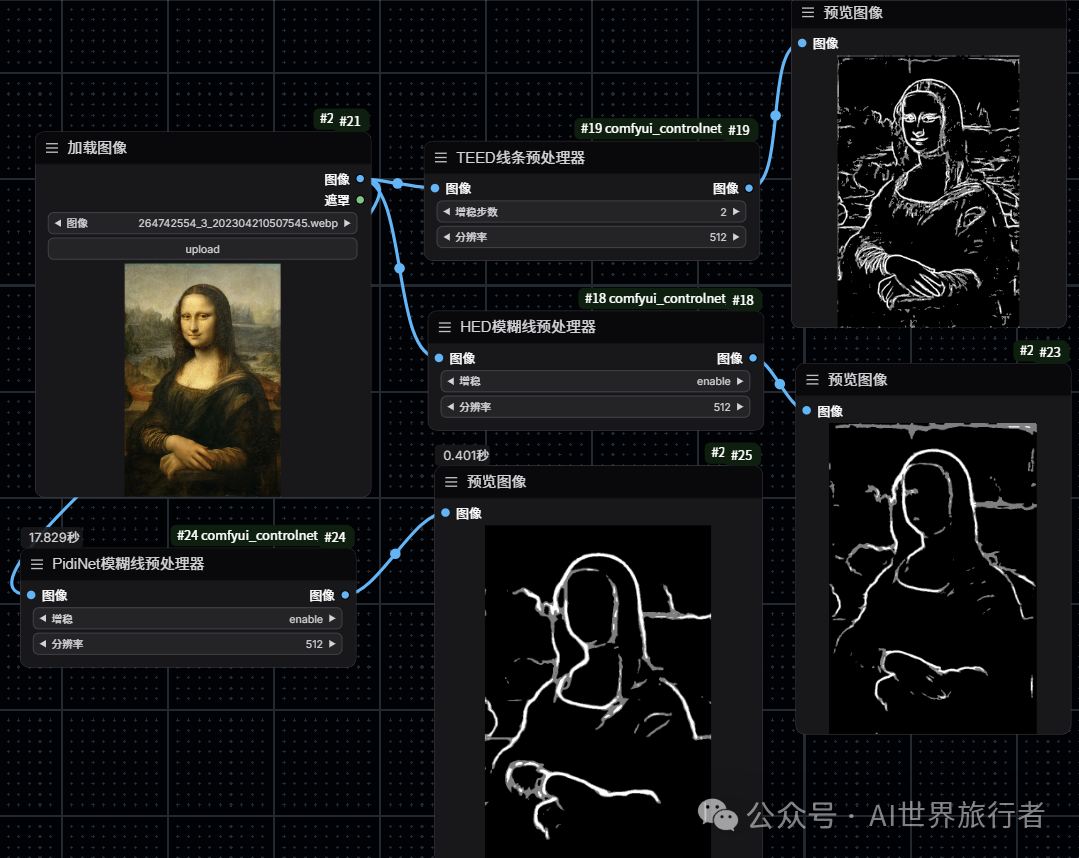The image size is (1079, 858).
Task: Click link reroute dot near TEED output
Action: click(x=776, y=116)
